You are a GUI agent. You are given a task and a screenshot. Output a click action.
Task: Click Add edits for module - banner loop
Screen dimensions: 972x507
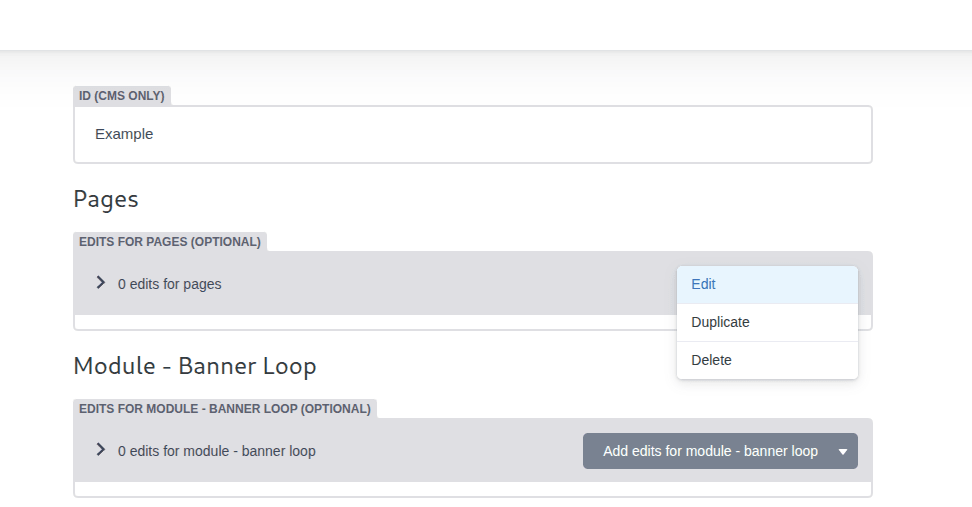click(710, 451)
